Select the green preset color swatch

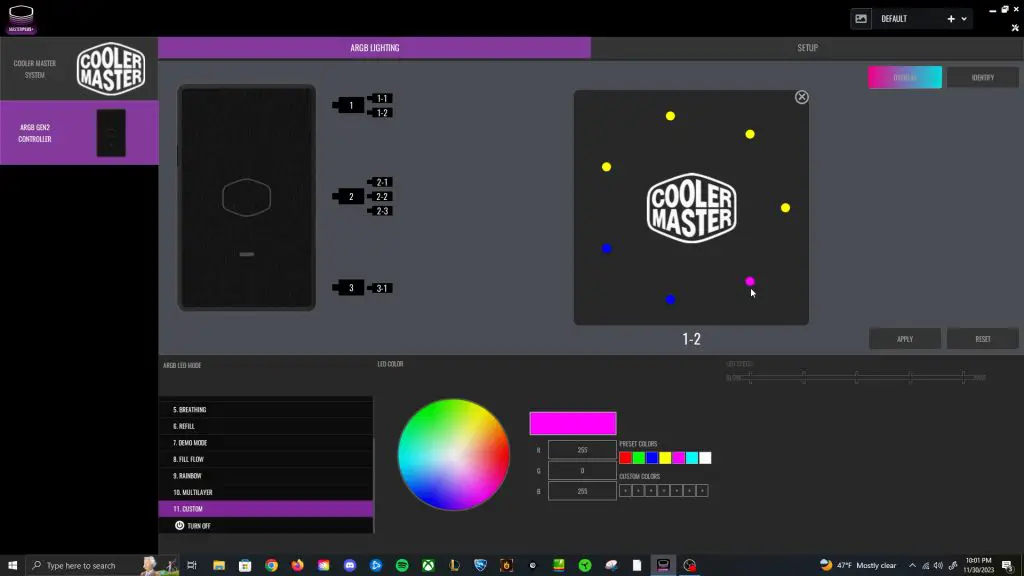pos(637,457)
